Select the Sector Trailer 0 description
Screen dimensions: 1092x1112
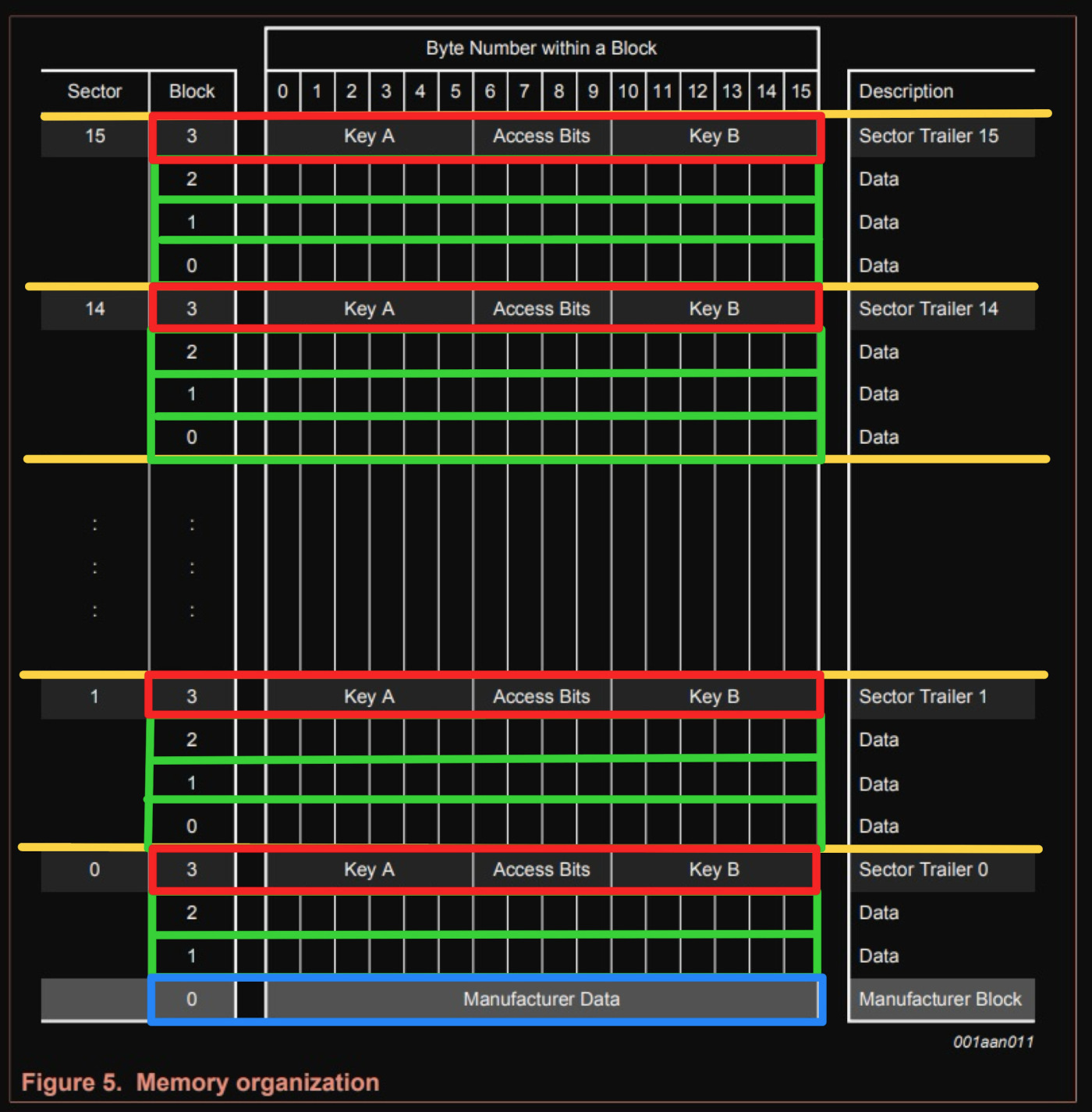pos(924,869)
